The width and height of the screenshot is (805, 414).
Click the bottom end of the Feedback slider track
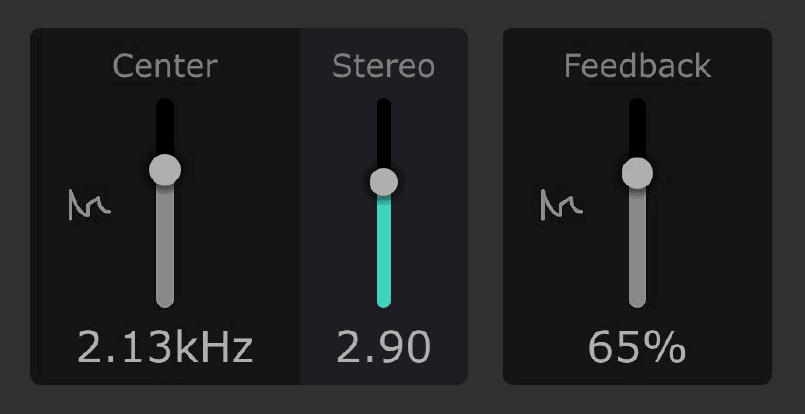pyautogui.click(x=637, y=301)
